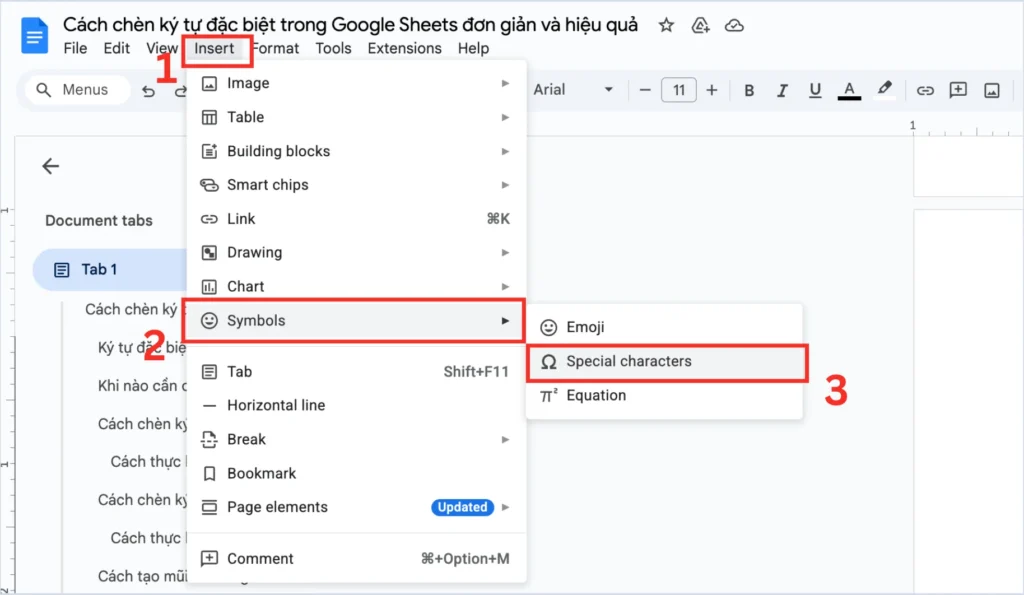Expand the Building blocks submenu arrow

[x=505, y=151]
